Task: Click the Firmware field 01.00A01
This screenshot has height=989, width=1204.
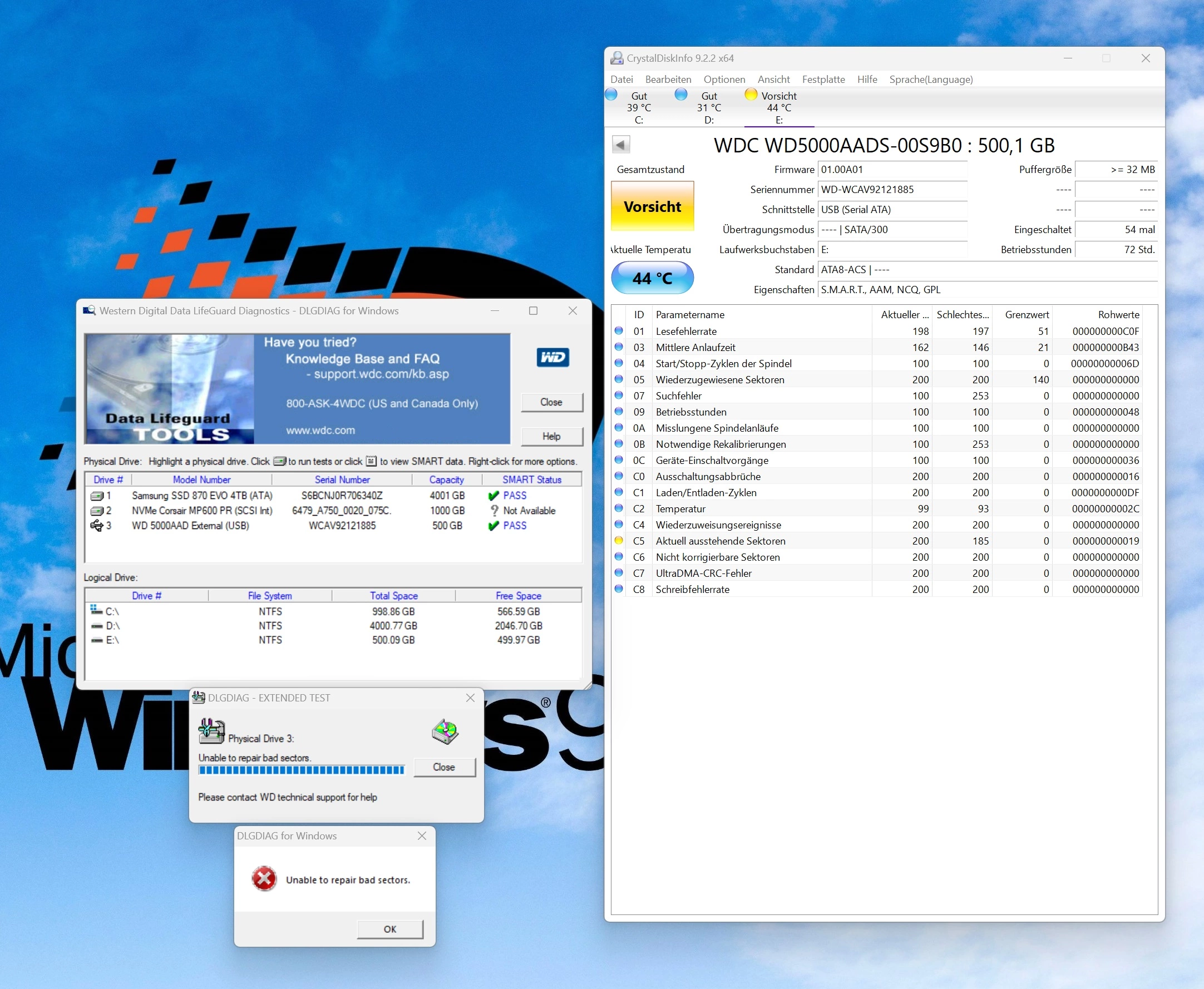Action: 892,170
